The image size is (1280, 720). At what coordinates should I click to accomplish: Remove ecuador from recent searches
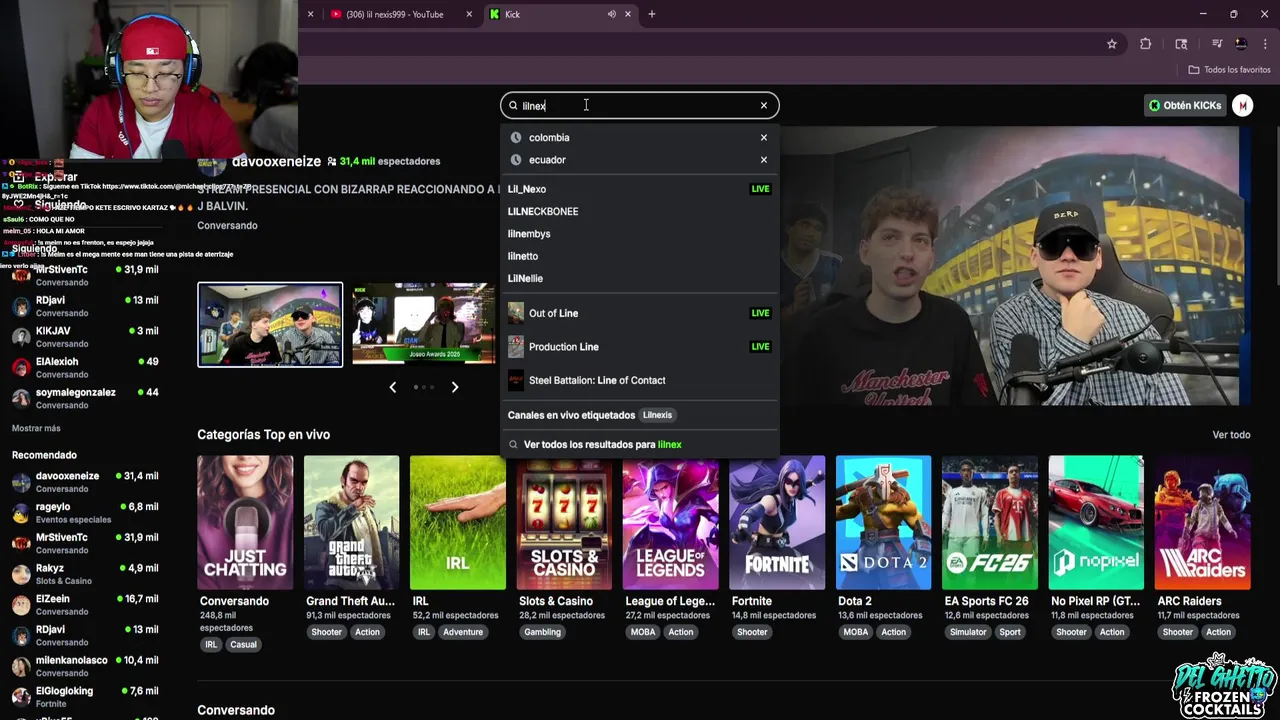click(764, 160)
